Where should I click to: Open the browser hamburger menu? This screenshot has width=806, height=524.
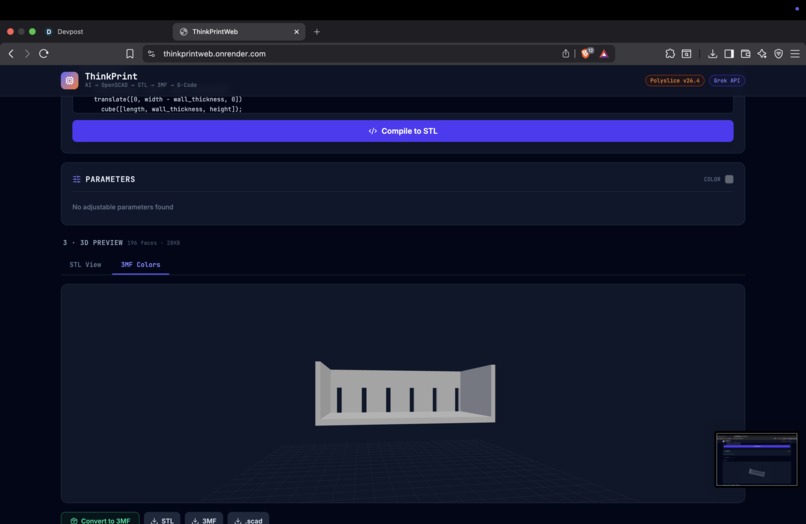click(x=795, y=53)
